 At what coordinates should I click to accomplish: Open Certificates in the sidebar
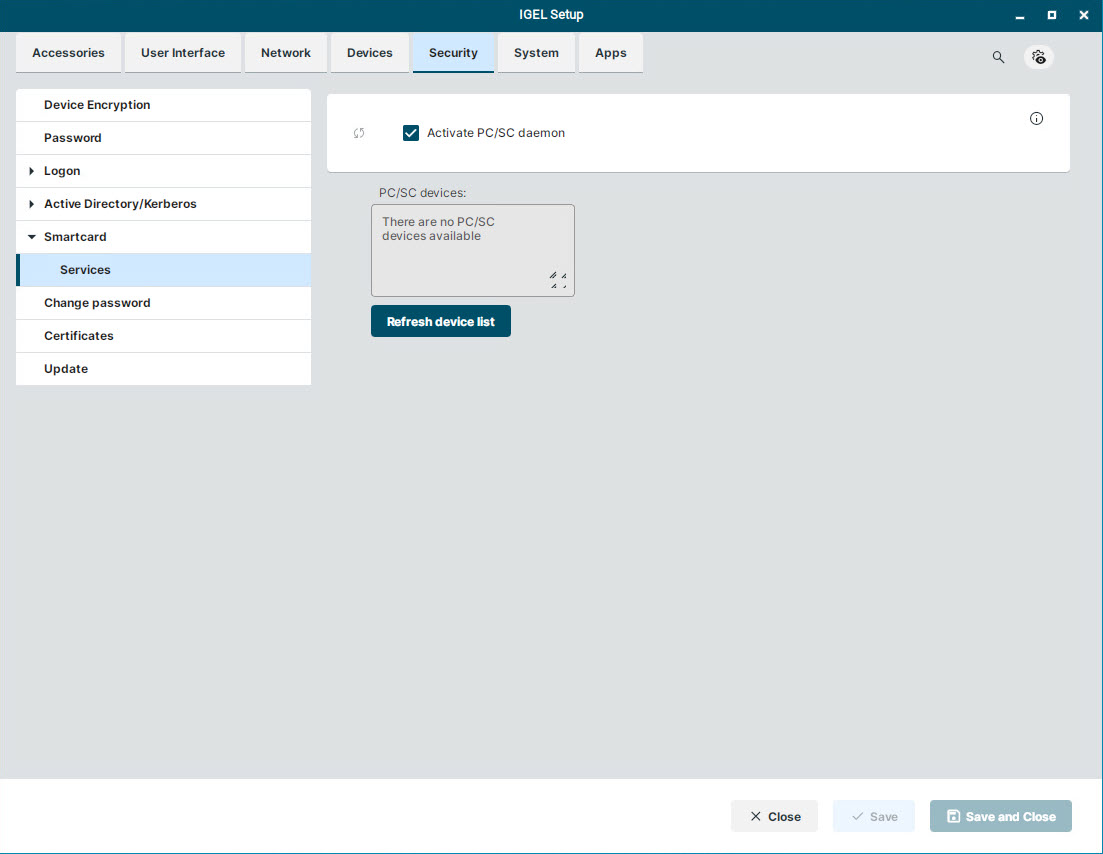click(163, 336)
